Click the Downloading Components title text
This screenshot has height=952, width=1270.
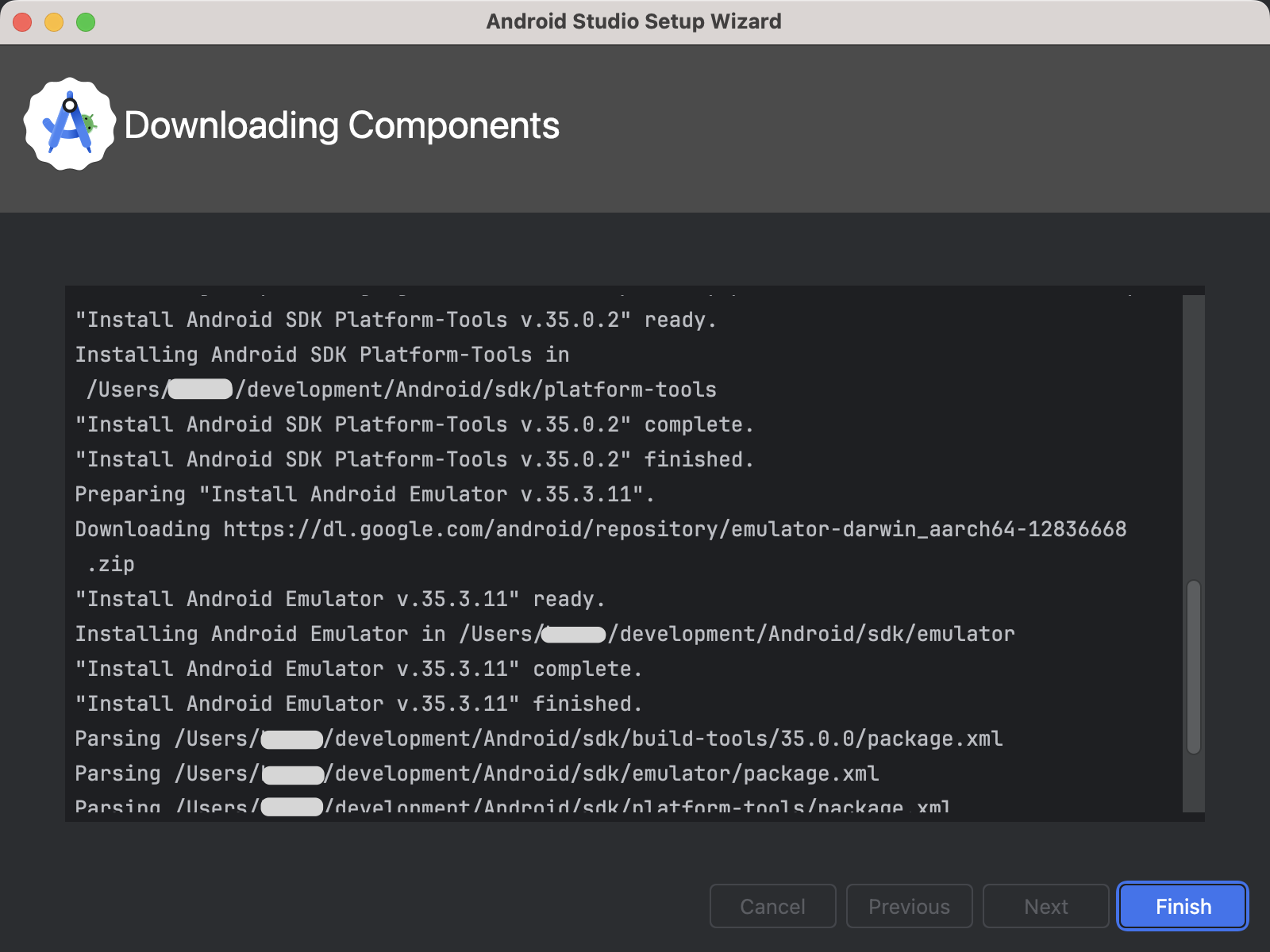[341, 125]
